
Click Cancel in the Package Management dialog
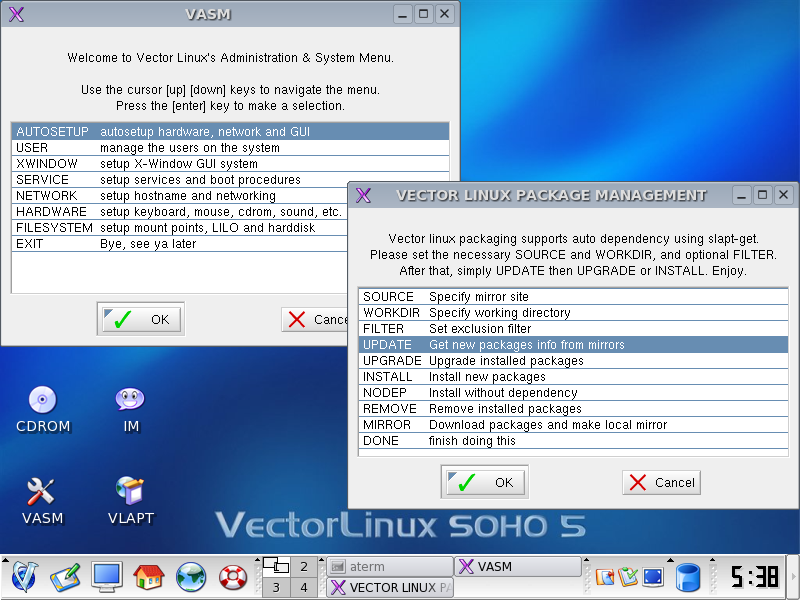[661, 482]
